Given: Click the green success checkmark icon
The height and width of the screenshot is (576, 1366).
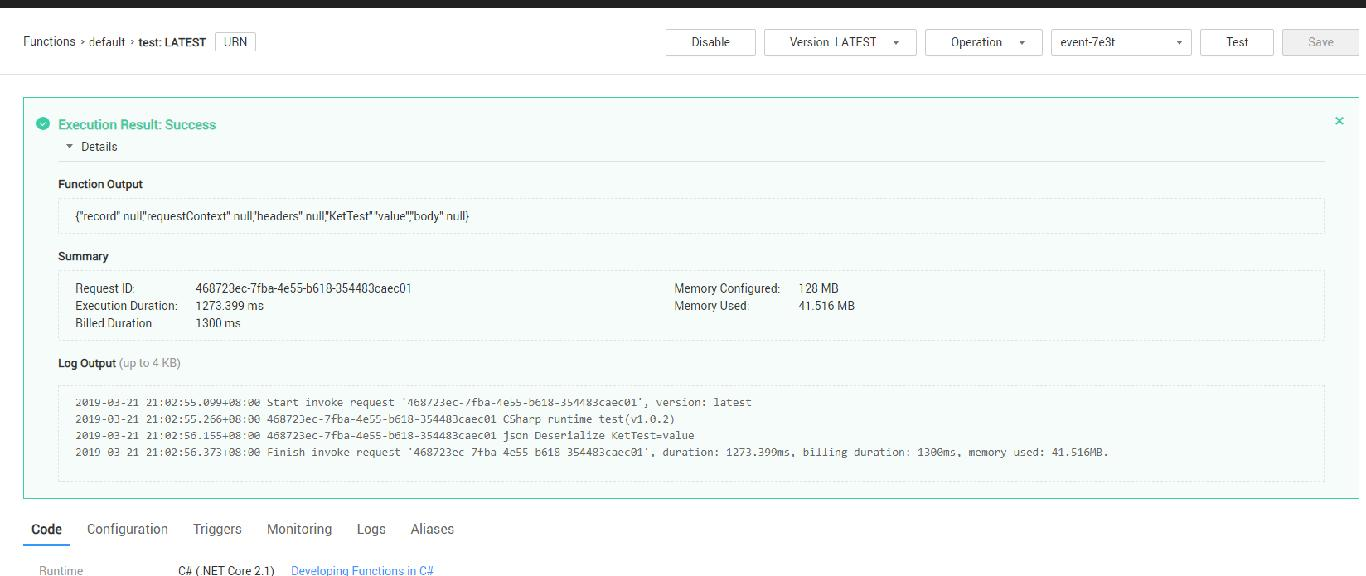Looking at the screenshot, I should [x=43, y=124].
